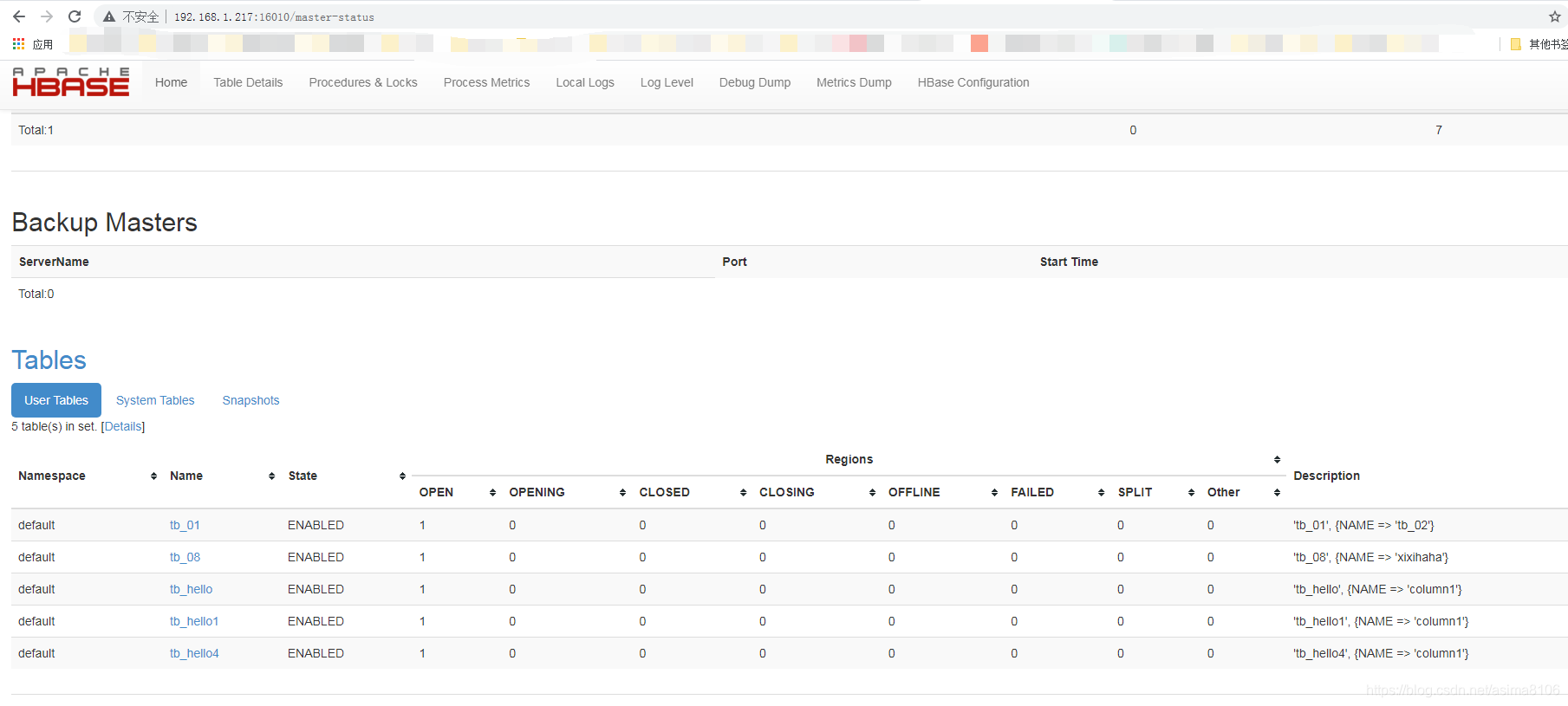The height and width of the screenshot is (706, 1568).
Task: Open Metrics Dump page
Action: [x=854, y=82]
